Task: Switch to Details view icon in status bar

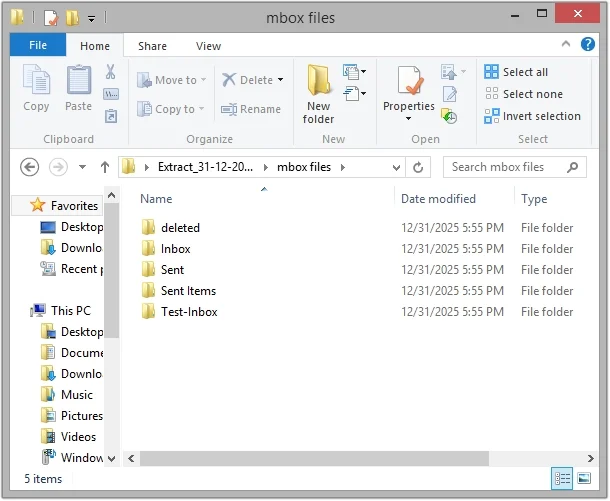Action: 562,478
